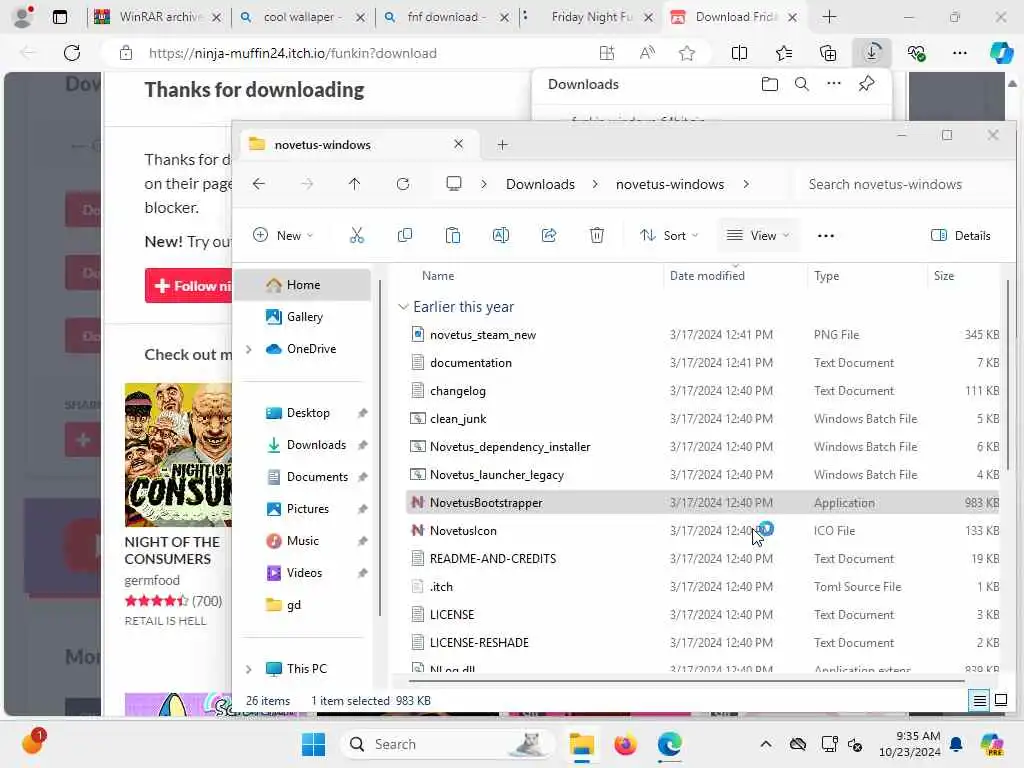Switch to the Friday Night Funkin tab
Screen dimensions: 1024x768
tap(591, 17)
